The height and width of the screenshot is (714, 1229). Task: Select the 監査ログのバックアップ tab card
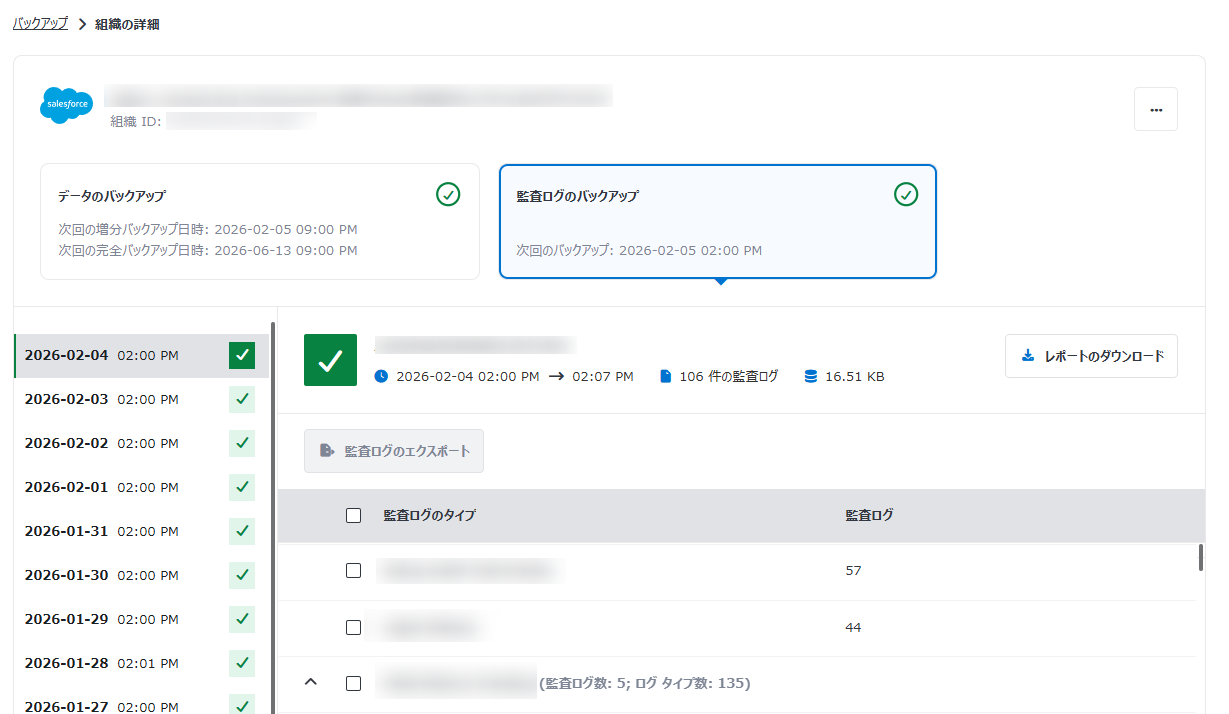click(x=717, y=221)
